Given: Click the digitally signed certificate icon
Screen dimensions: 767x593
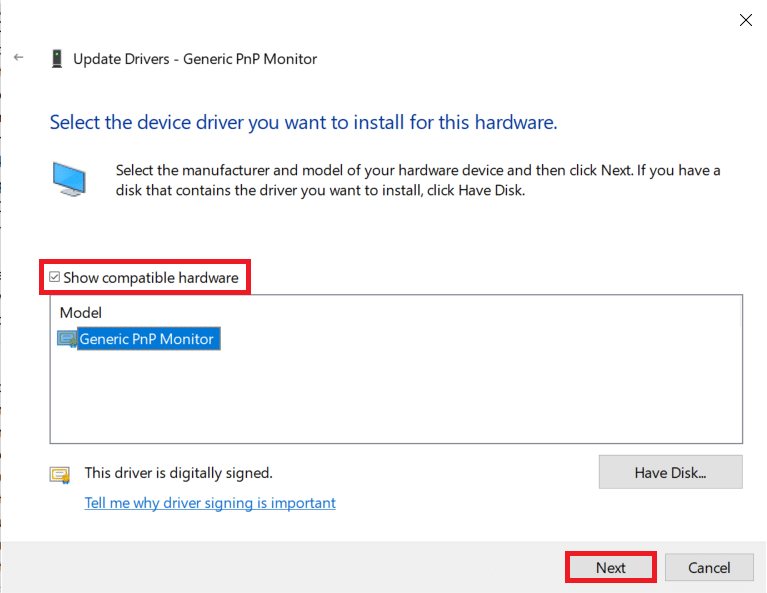Looking at the screenshot, I should (x=60, y=474).
